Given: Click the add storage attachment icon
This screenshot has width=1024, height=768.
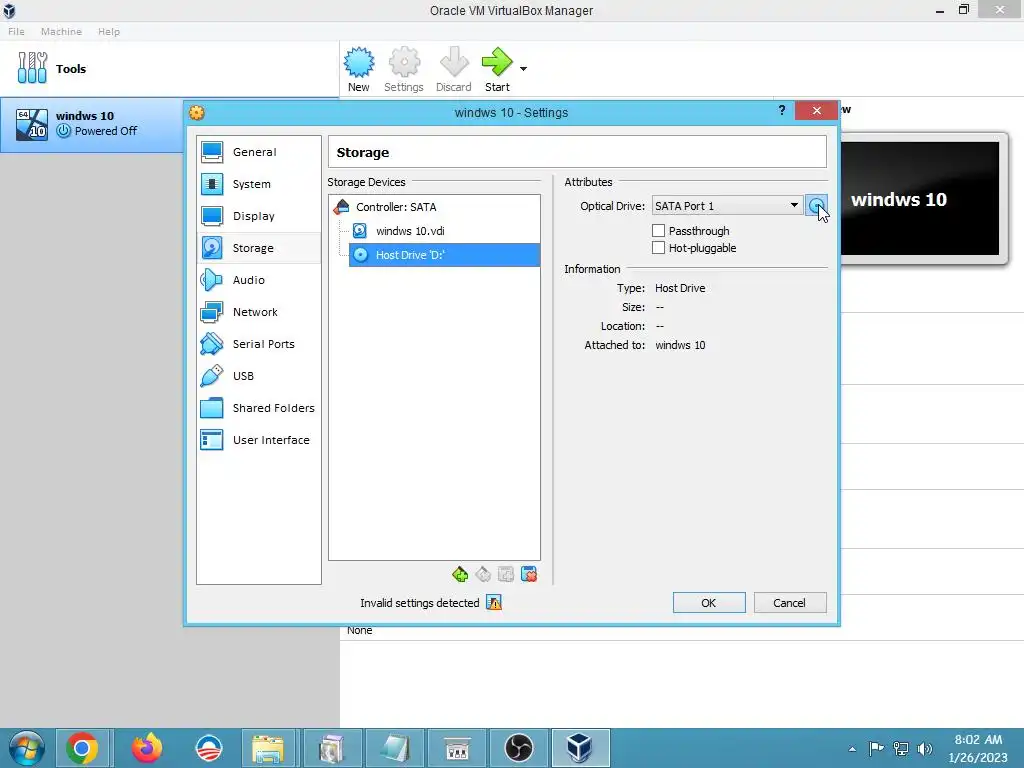Looking at the screenshot, I should point(506,575).
